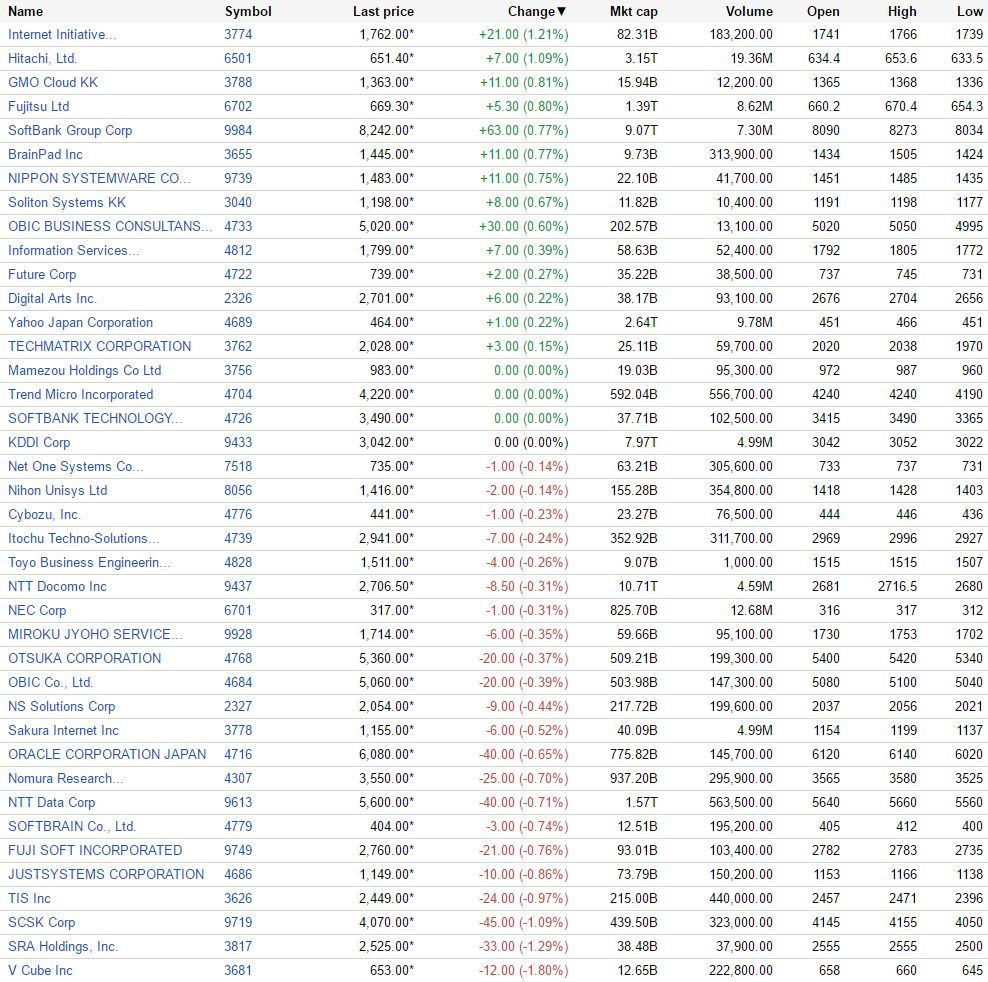Open OBIC Co., Ltd. link
Image resolution: width=988 pixels, height=982 pixels.
(50, 682)
